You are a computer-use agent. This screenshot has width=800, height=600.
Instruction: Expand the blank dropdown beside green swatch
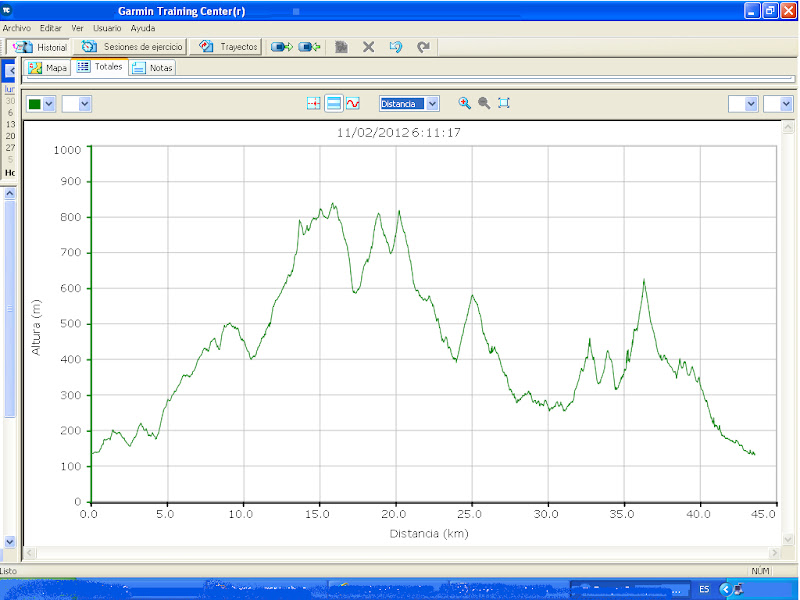(x=85, y=104)
